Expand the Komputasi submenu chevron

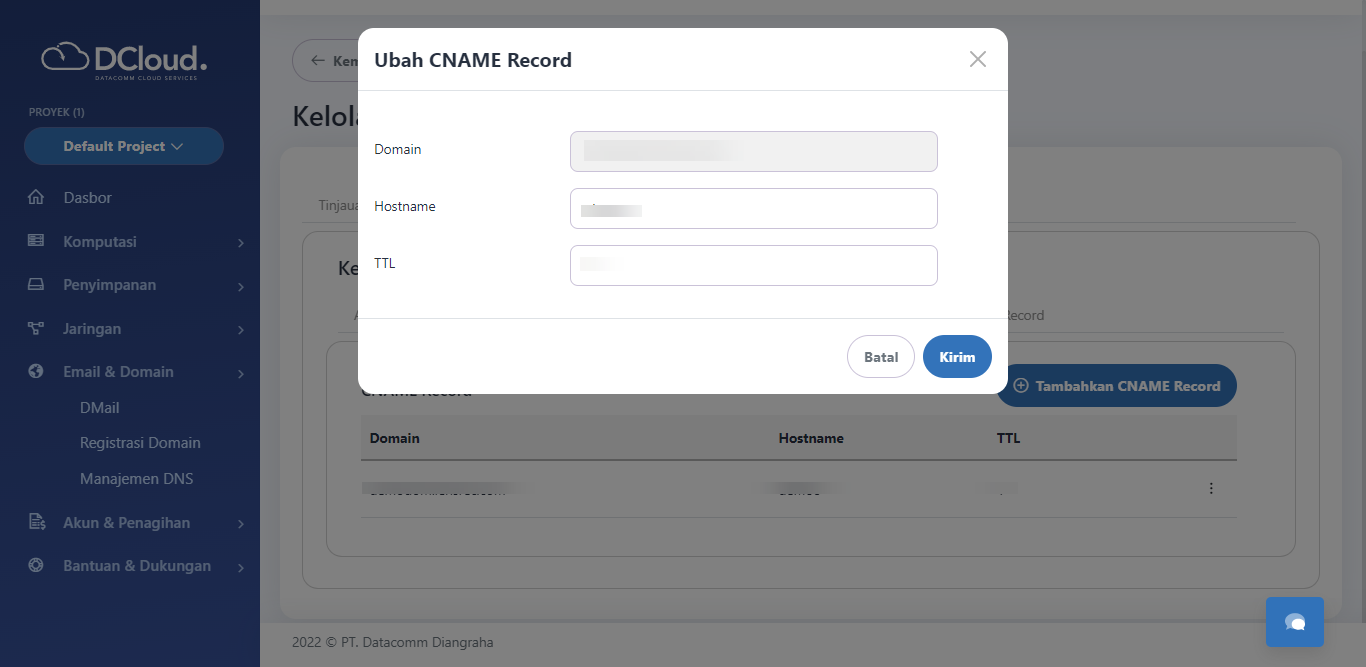pos(241,243)
